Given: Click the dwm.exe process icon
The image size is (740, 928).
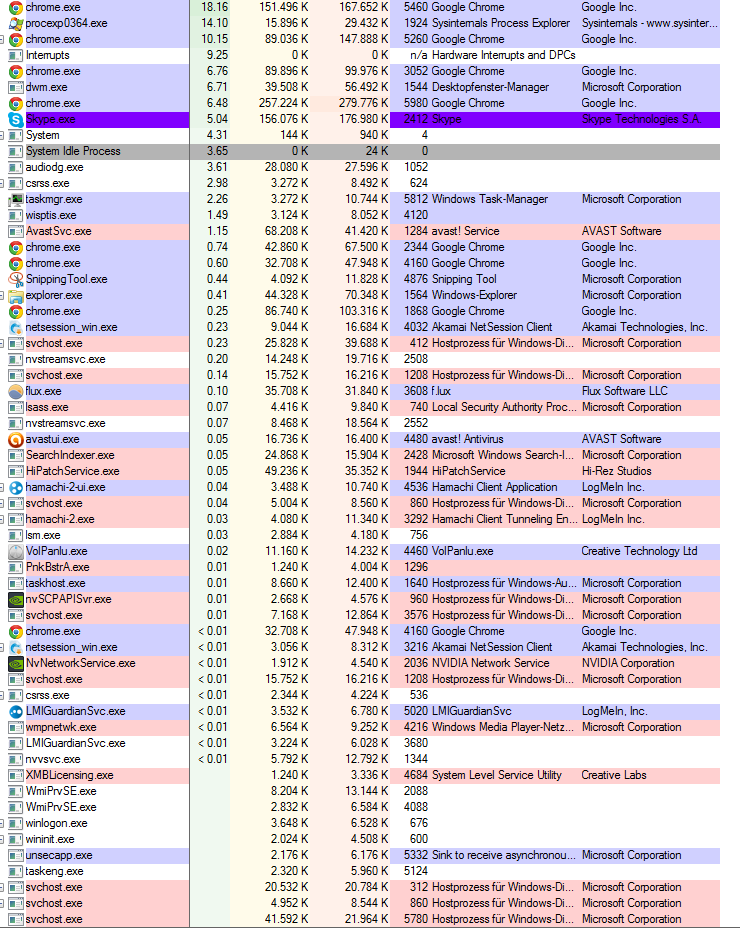Looking at the screenshot, I should pos(16,87).
